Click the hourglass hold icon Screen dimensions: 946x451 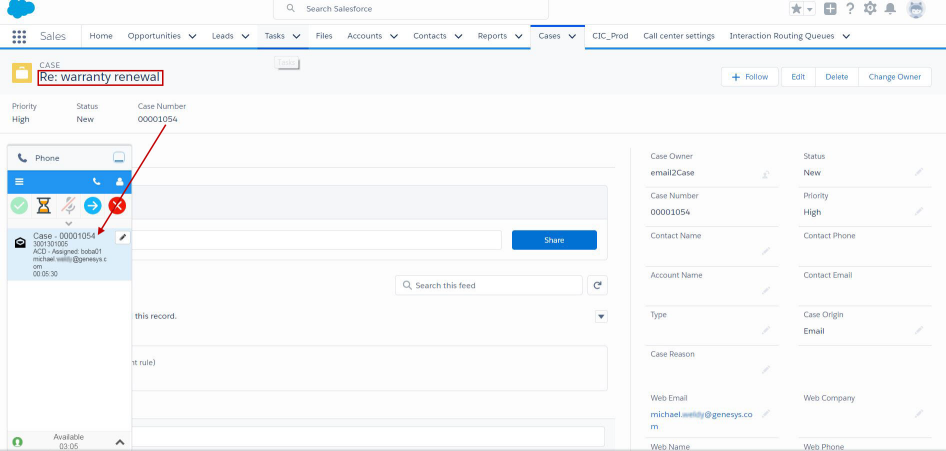[43, 205]
